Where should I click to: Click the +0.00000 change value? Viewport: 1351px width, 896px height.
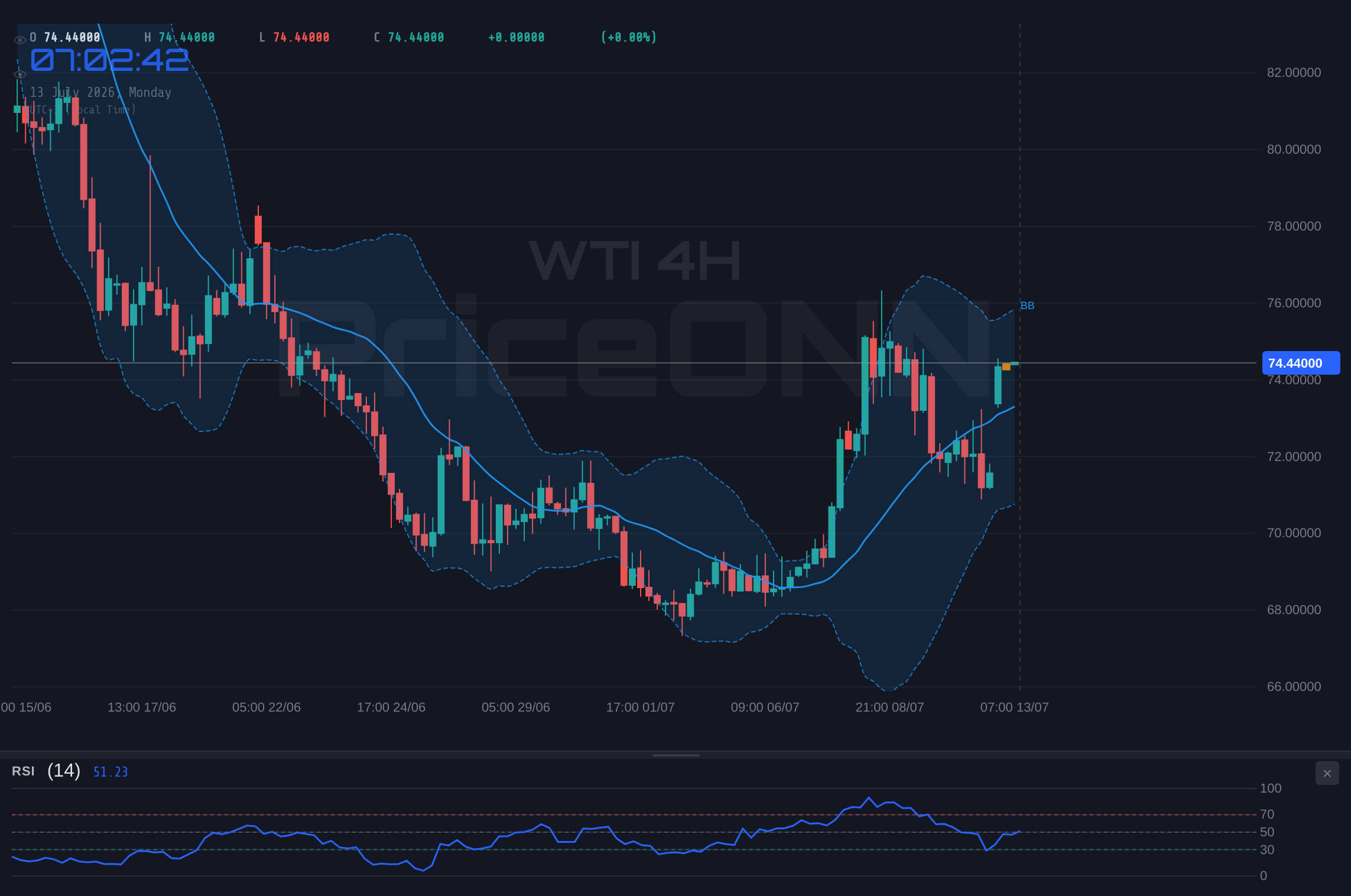[517, 38]
